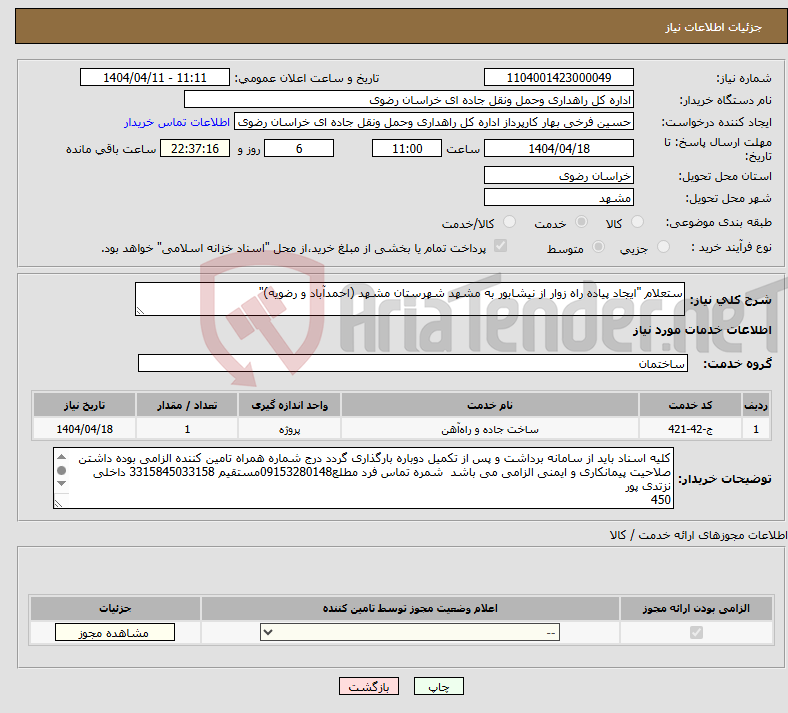Click scroll up arrow in buyer notes
788x713 pixels.
coord(61,457)
